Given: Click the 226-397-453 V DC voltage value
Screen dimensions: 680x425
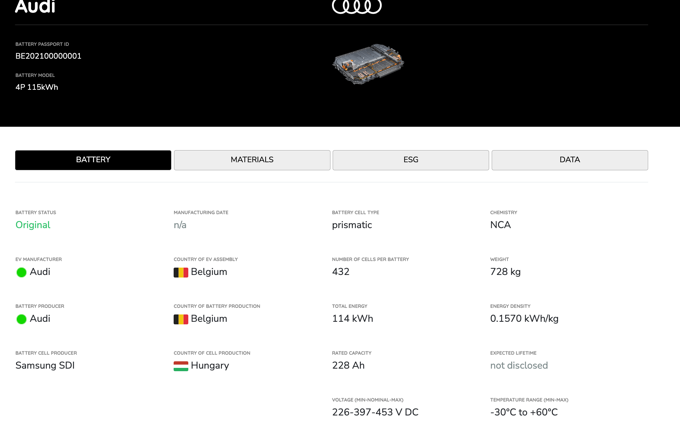Looking at the screenshot, I should click(375, 412).
